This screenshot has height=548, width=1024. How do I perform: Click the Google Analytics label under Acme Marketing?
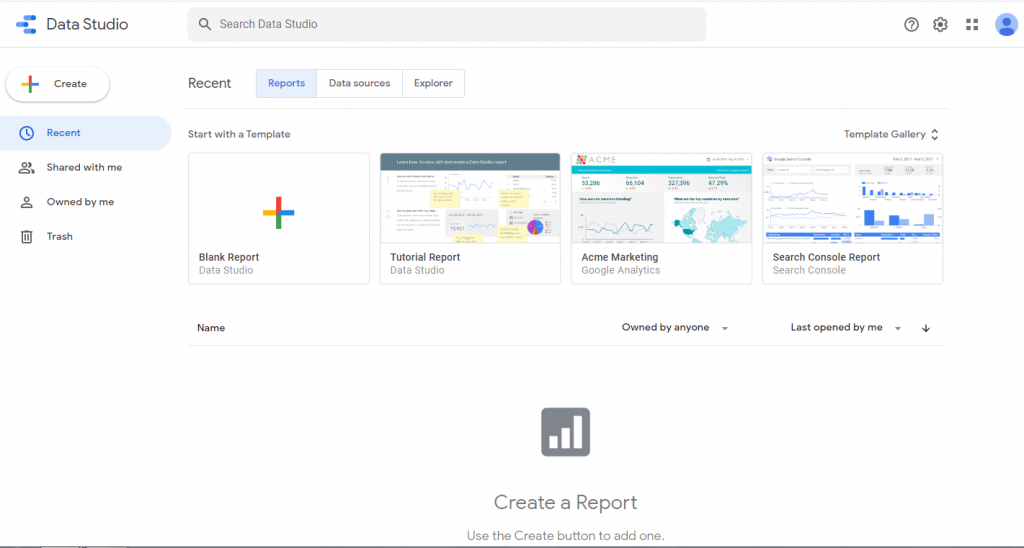tap(620, 270)
